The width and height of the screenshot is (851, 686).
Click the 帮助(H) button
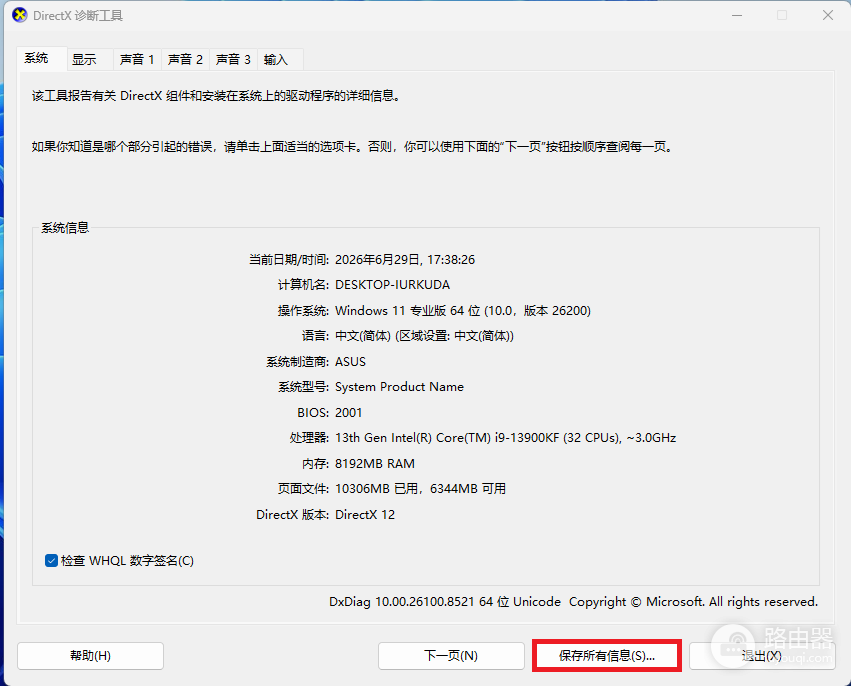point(90,656)
